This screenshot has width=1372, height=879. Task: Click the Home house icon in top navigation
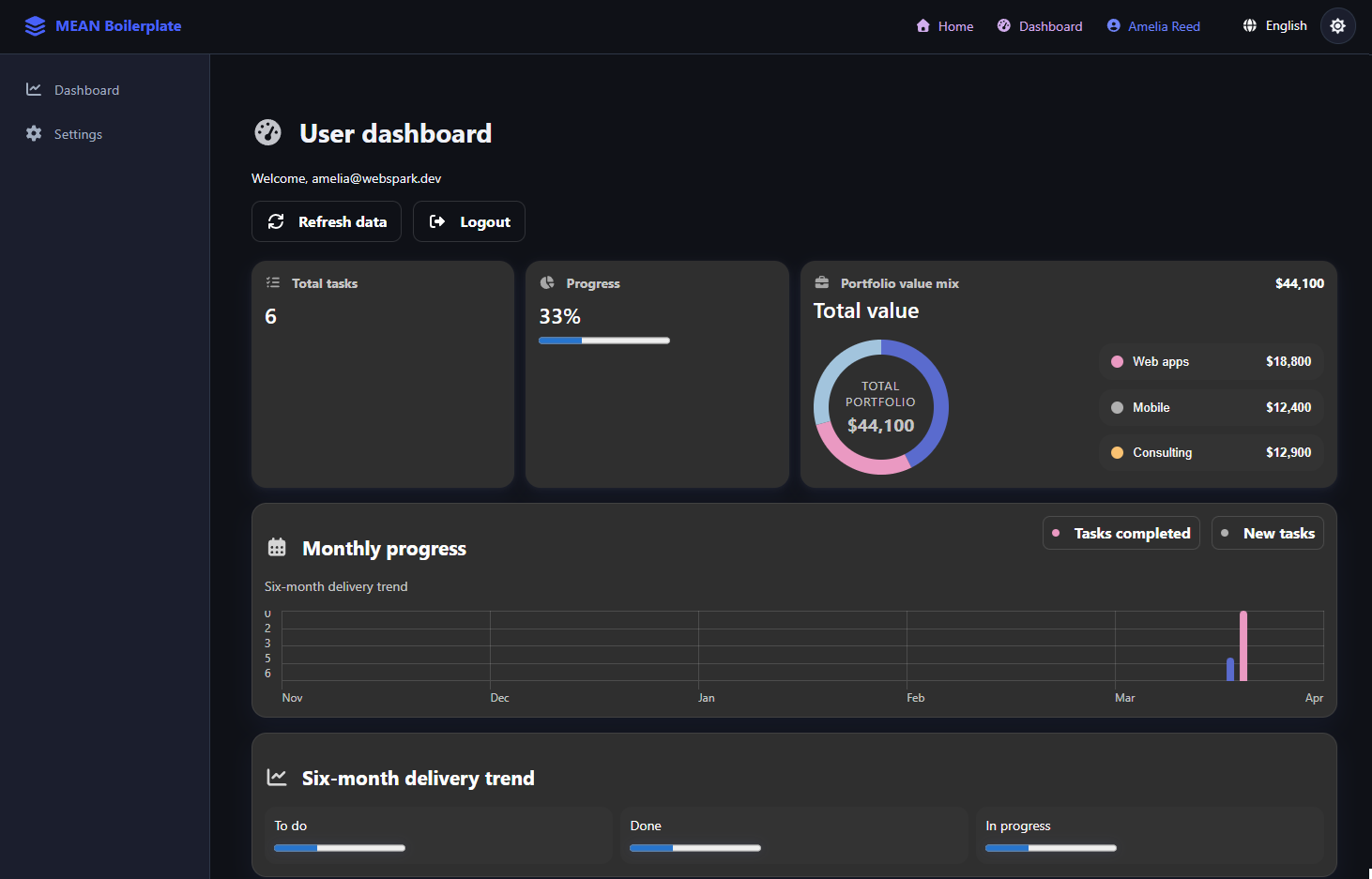[923, 26]
